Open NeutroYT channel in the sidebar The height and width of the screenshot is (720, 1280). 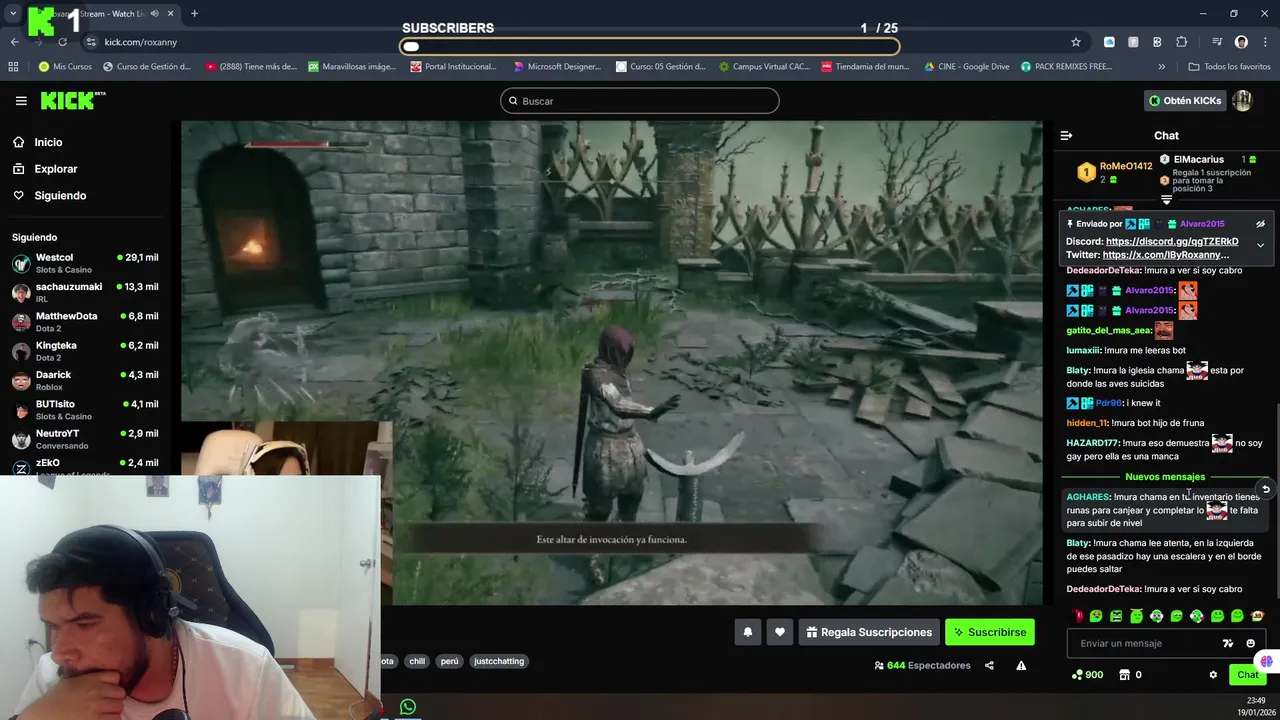[85, 439]
